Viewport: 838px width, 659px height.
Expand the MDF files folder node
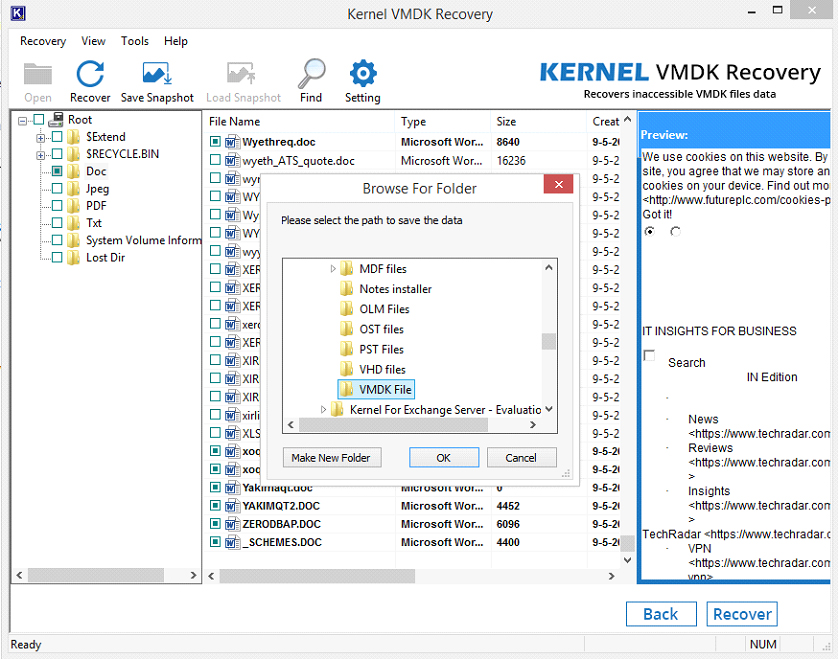tap(332, 268)
